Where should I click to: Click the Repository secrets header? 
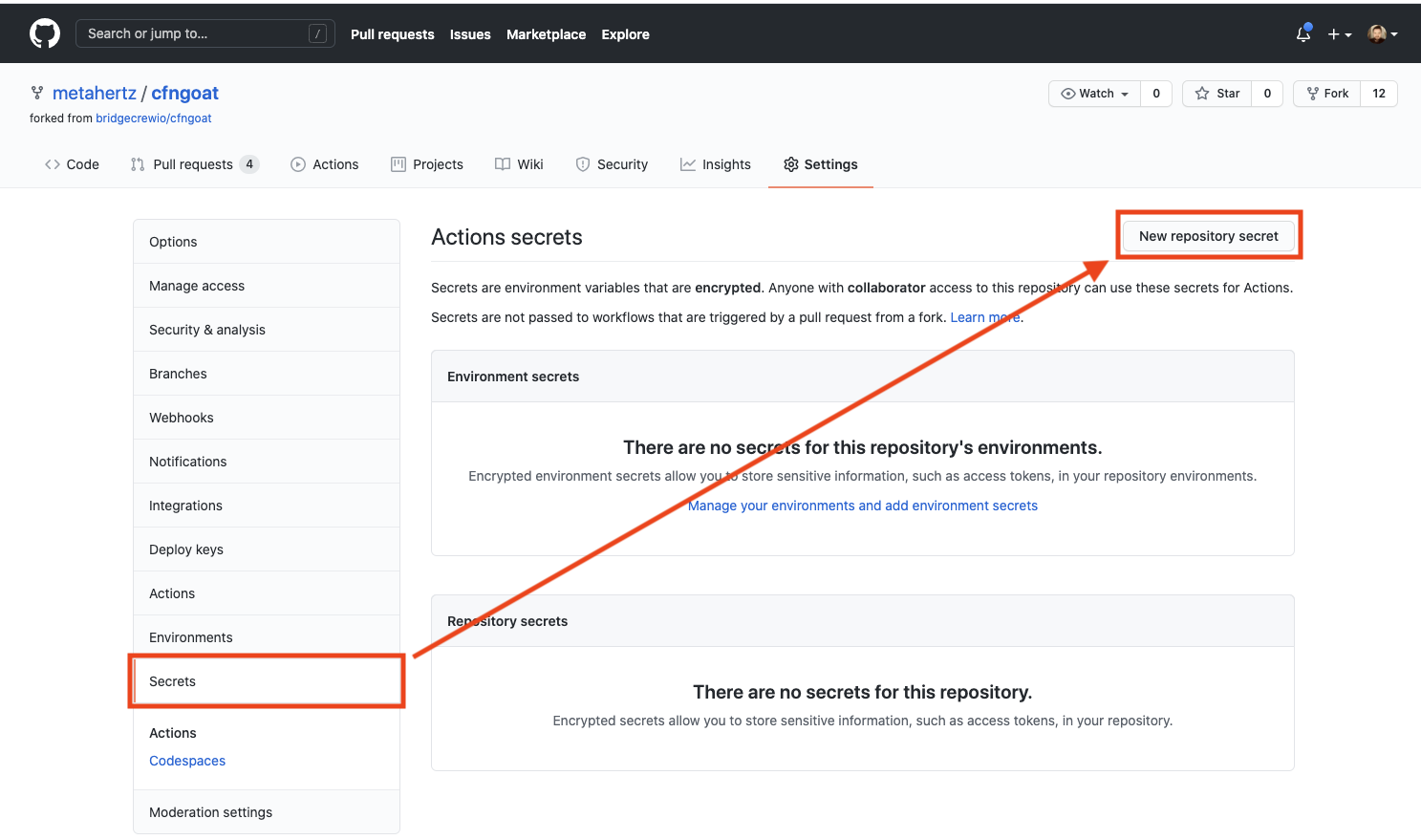point(507,621)
